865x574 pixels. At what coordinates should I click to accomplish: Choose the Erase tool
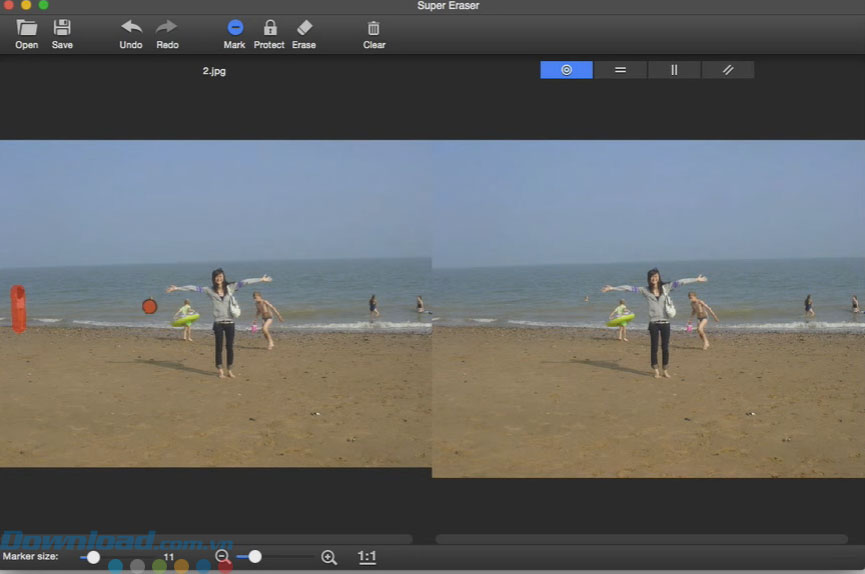[x=304, y=28]
